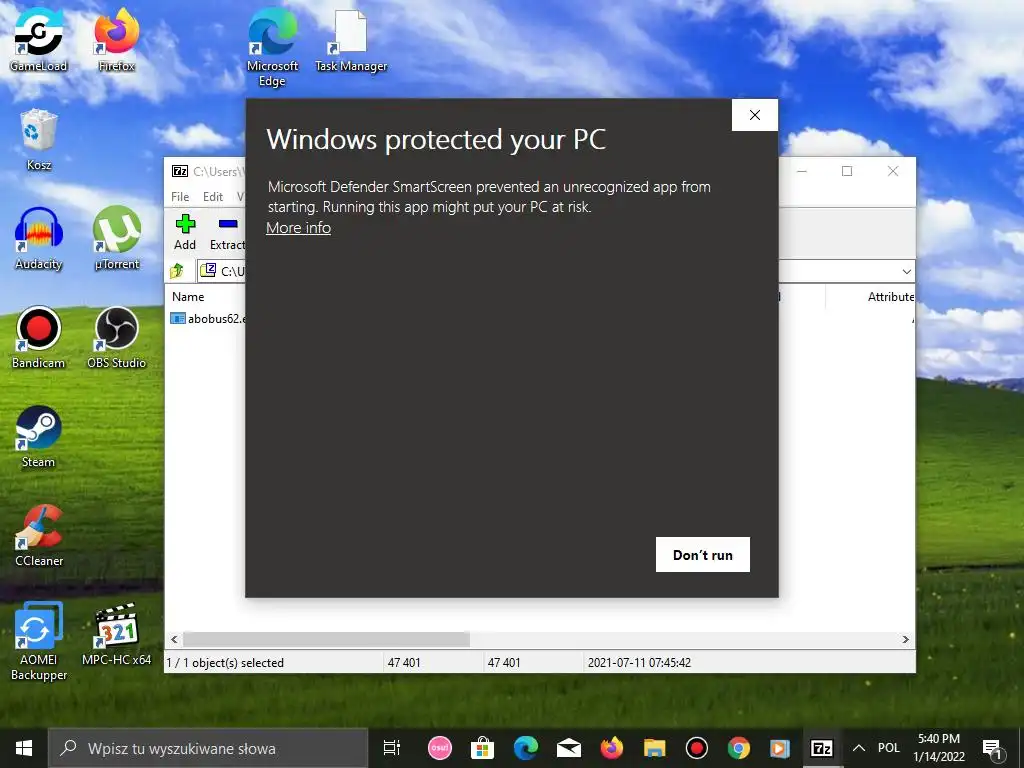The image size is (1024, 768).
Task: Open OBS Studio desktop shortcut
Action: tap(116, 338)
